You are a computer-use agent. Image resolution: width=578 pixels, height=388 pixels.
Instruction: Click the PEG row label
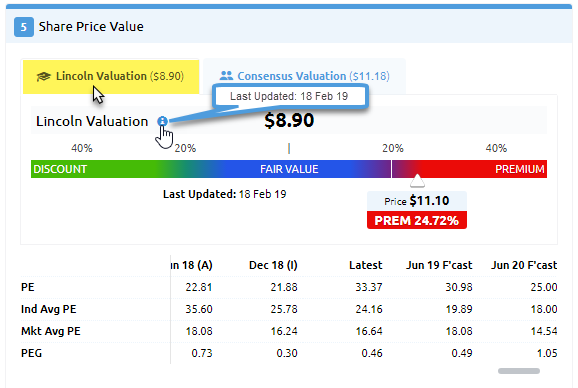click(31, 353)
